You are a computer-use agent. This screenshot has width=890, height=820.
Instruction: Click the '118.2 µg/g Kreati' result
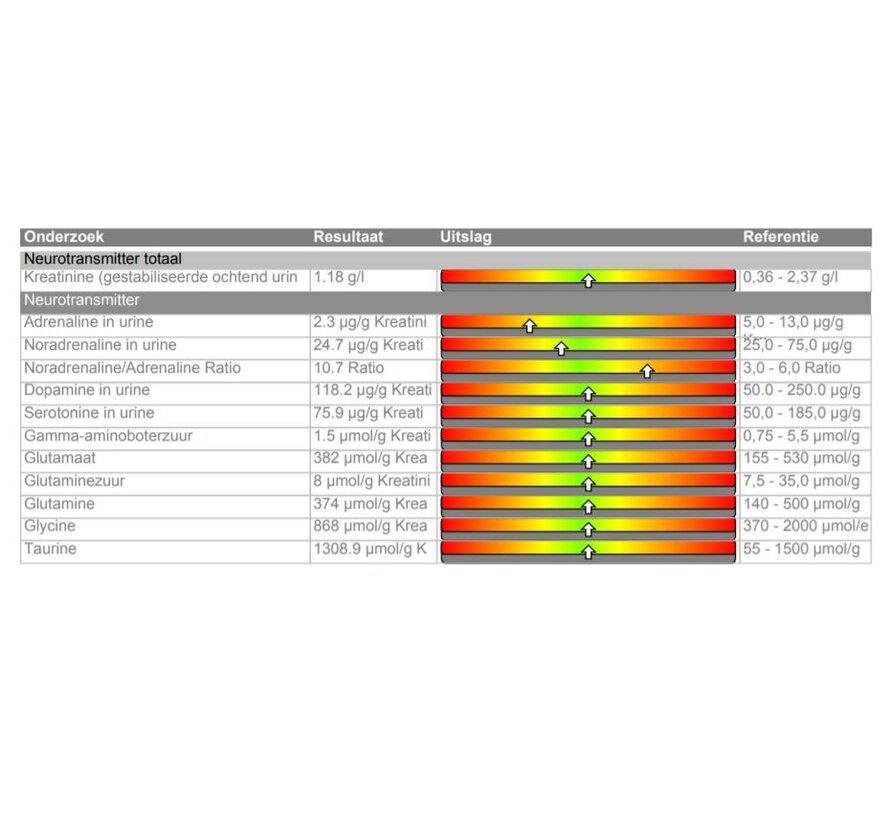(x=372, y=390)
